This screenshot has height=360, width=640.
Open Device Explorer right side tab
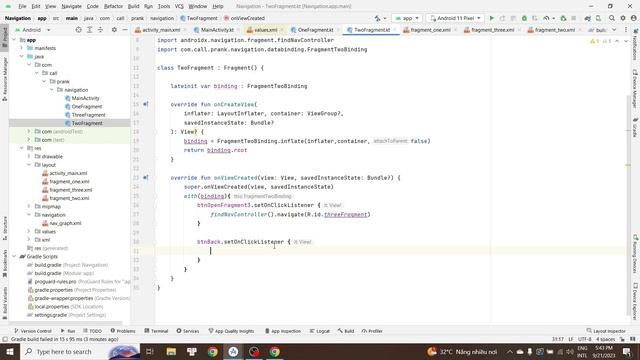pos(635,301)
